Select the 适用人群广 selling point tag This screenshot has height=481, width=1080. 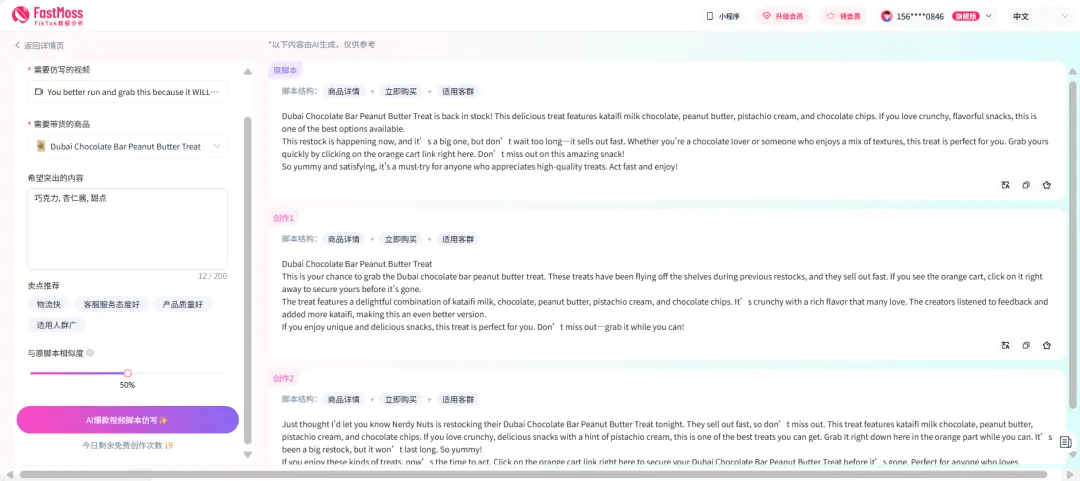tap(57, 324)
